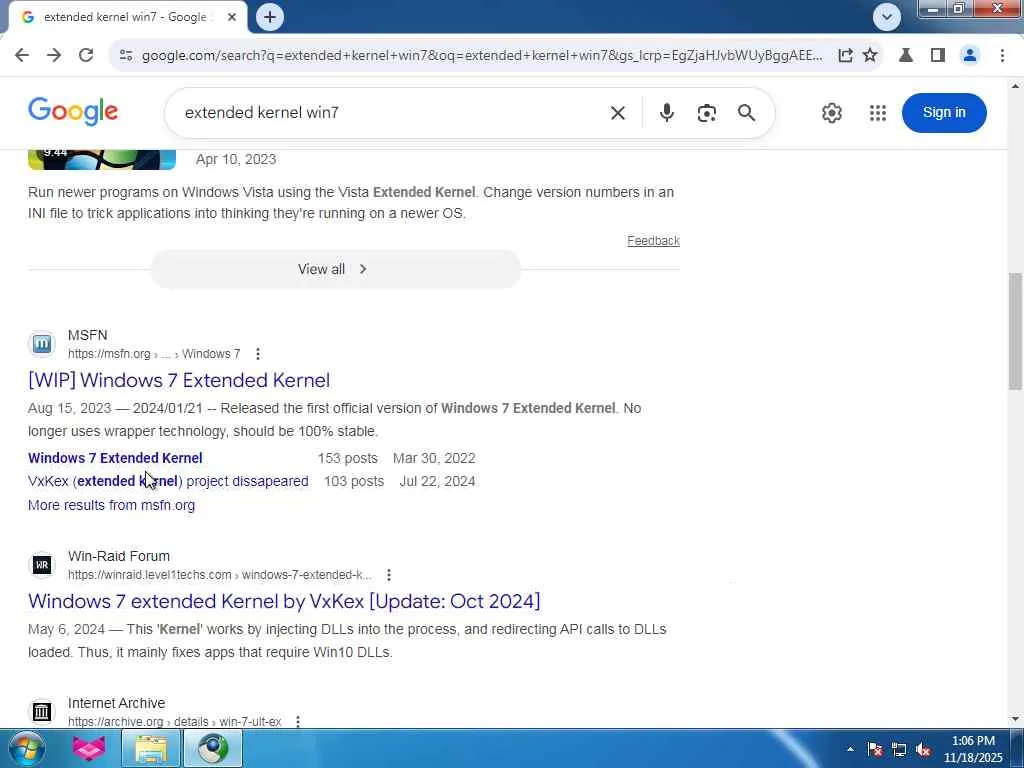Focus the Google search input field
The width and height of the screenshot is (1024, 768).
tap(392, 112)
